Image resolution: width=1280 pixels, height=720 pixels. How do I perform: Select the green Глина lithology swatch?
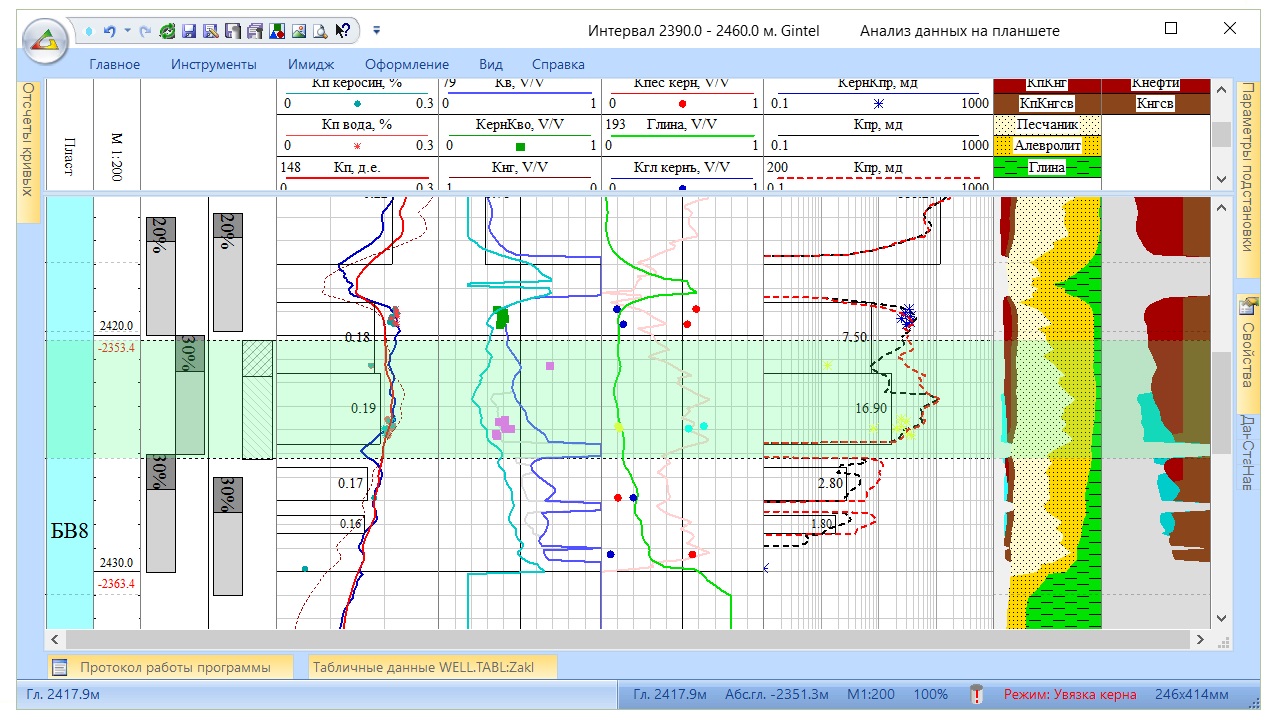pyautogui.click(x=1047, y=168)
